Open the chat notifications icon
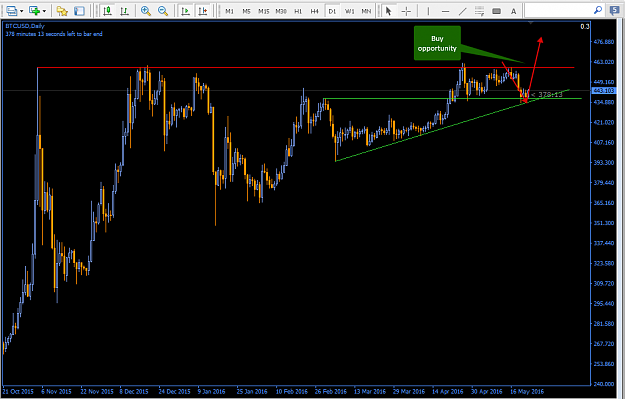The height and width of the screenshot is (399, 625). [x=615, y=11]
